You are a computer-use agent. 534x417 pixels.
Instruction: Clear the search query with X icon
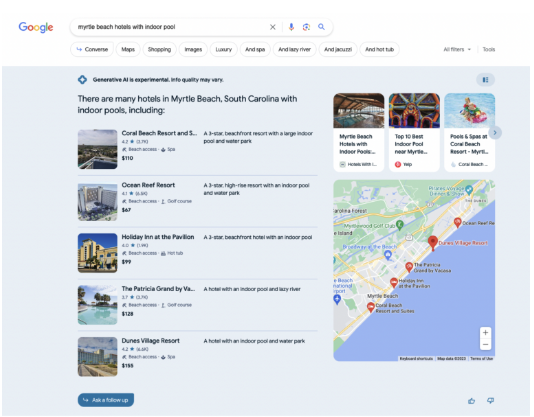coord(272,27)
